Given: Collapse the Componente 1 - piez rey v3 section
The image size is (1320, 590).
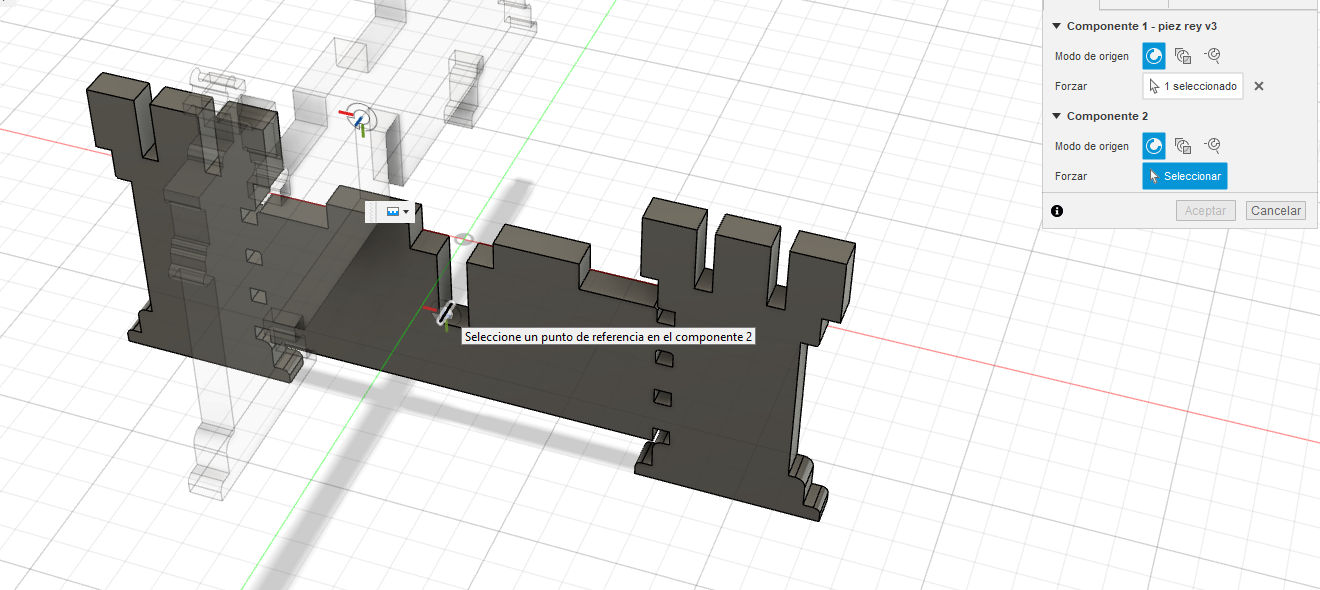Looking at the screenshot, I should [x=1057, y=26].
